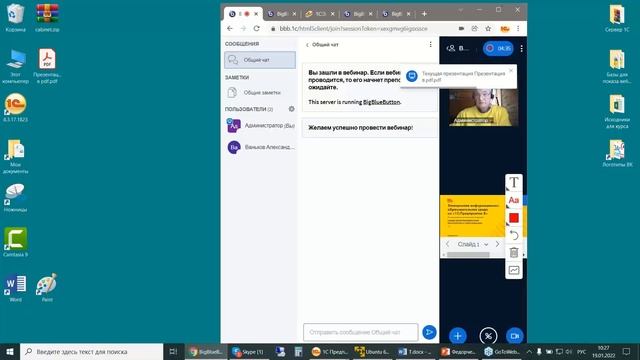Reload the browser page
This screenshot has height=360, width=640.
point(256,29)
